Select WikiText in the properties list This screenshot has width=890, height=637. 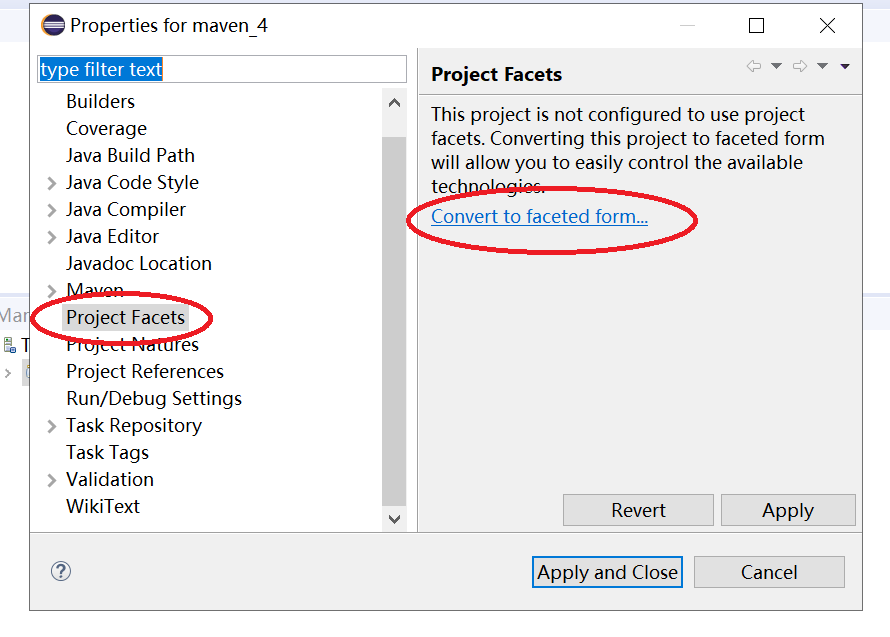coord(103,506)
